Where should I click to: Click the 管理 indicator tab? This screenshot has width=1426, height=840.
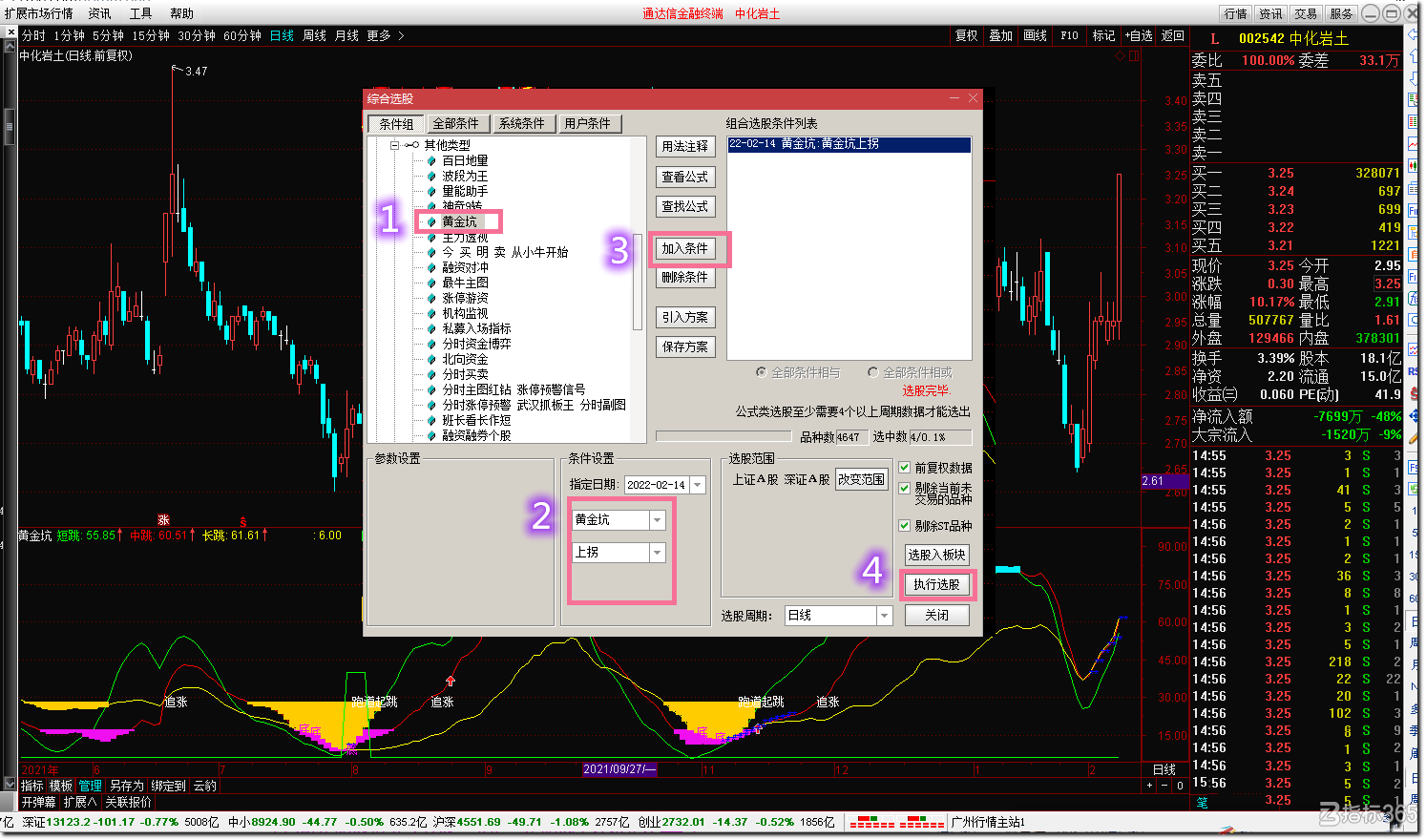click(x=90, y=786)
